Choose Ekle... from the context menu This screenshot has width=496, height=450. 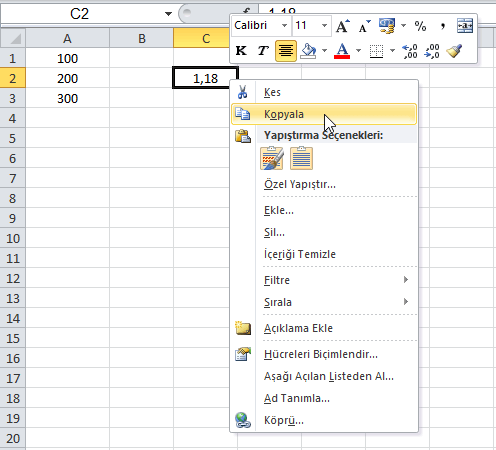coord(324,210)
